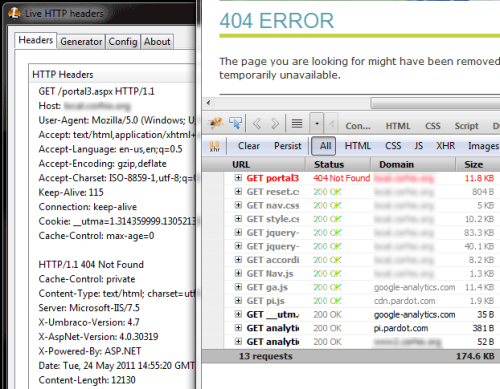Select the All filter in Net panel
This screenshot has height=389, width=500.
click(324, 146)
